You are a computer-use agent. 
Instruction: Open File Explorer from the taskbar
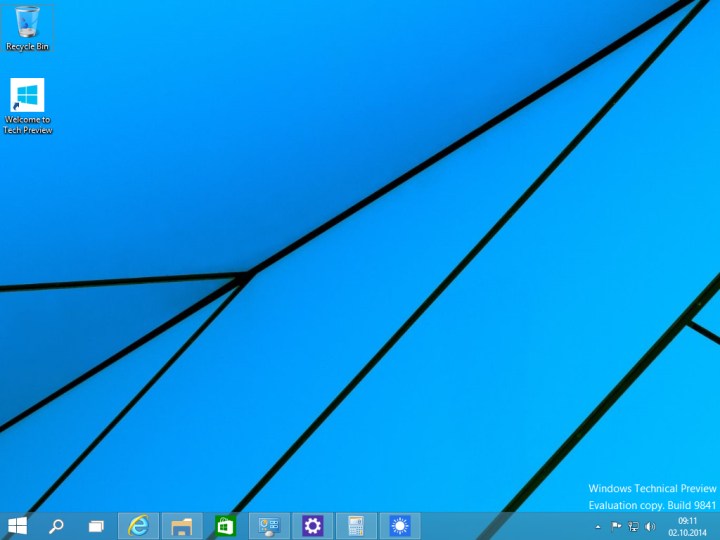point(182,526)
